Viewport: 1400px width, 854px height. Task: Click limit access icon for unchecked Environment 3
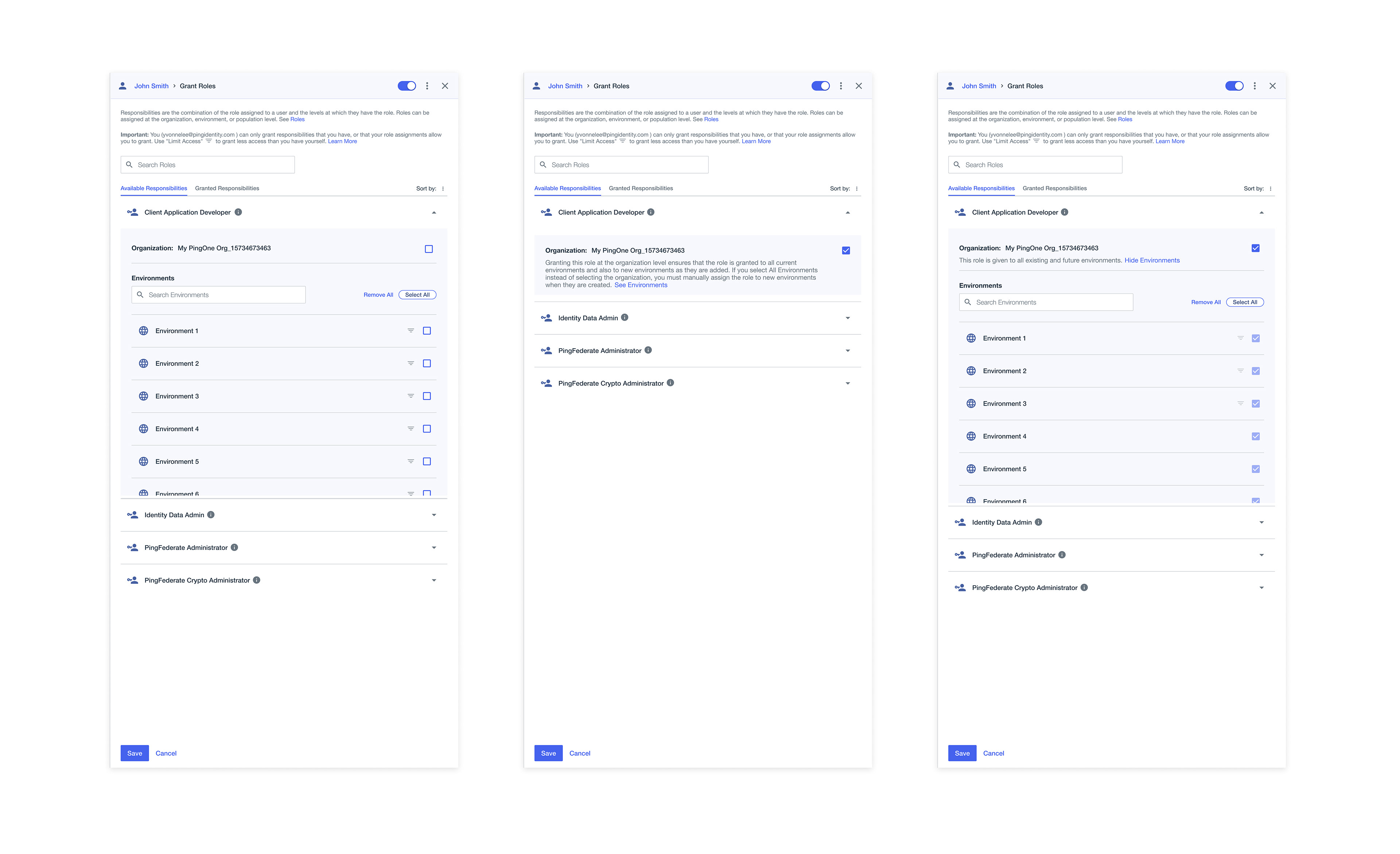click(x=410, y=396)
